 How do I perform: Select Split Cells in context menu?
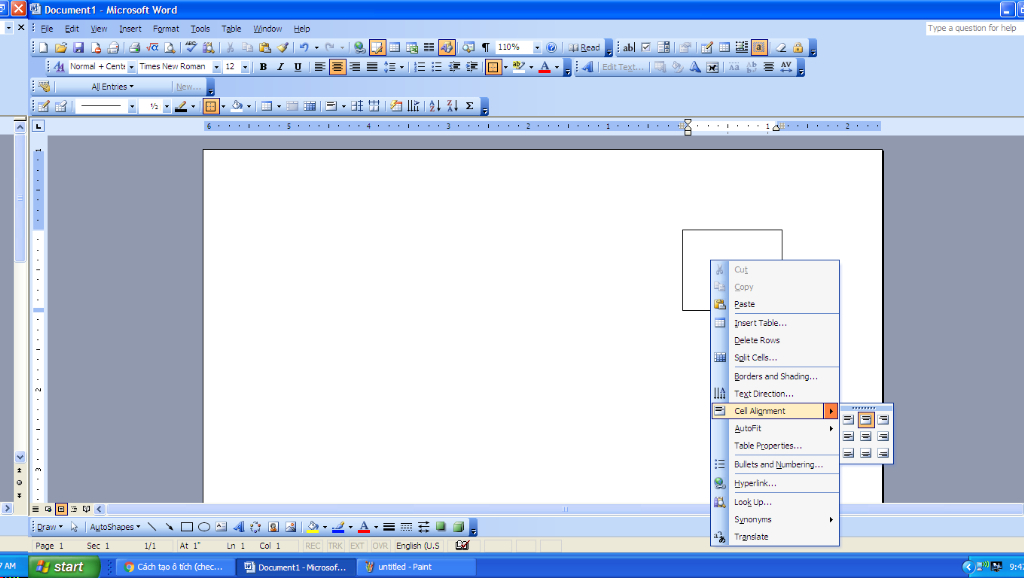point(775,358)
